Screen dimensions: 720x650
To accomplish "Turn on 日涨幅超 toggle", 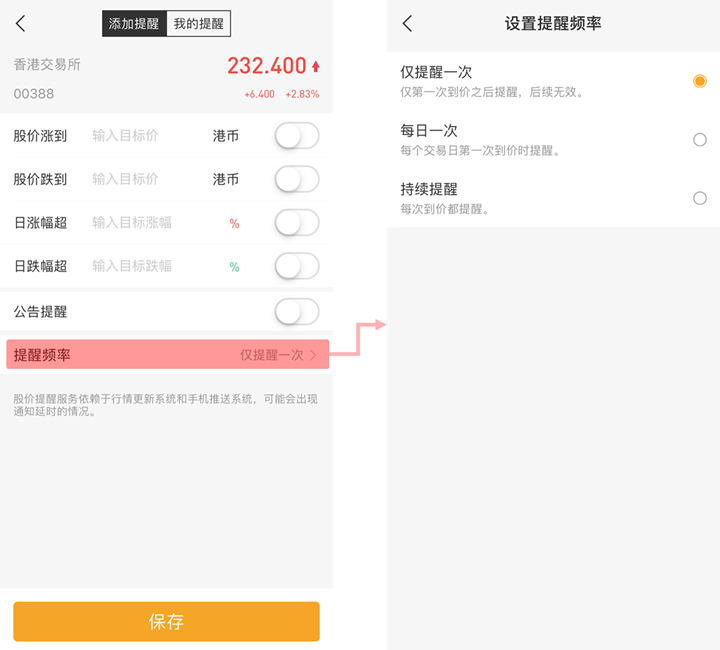I will [297, 223].
